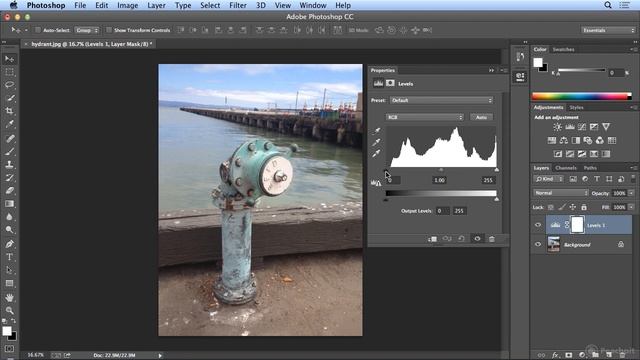
Task: Toggle lock all for layer
Action: tap(584, 207)
